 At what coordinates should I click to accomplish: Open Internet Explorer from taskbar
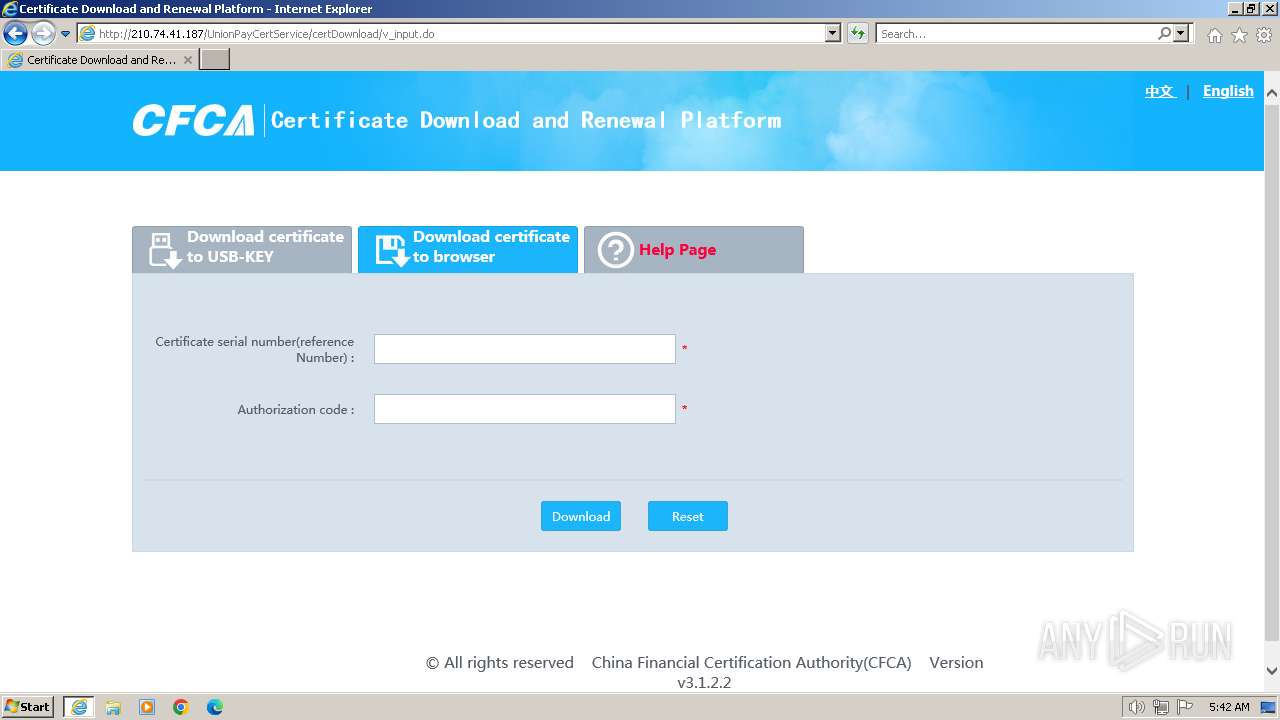pos(79,707)
